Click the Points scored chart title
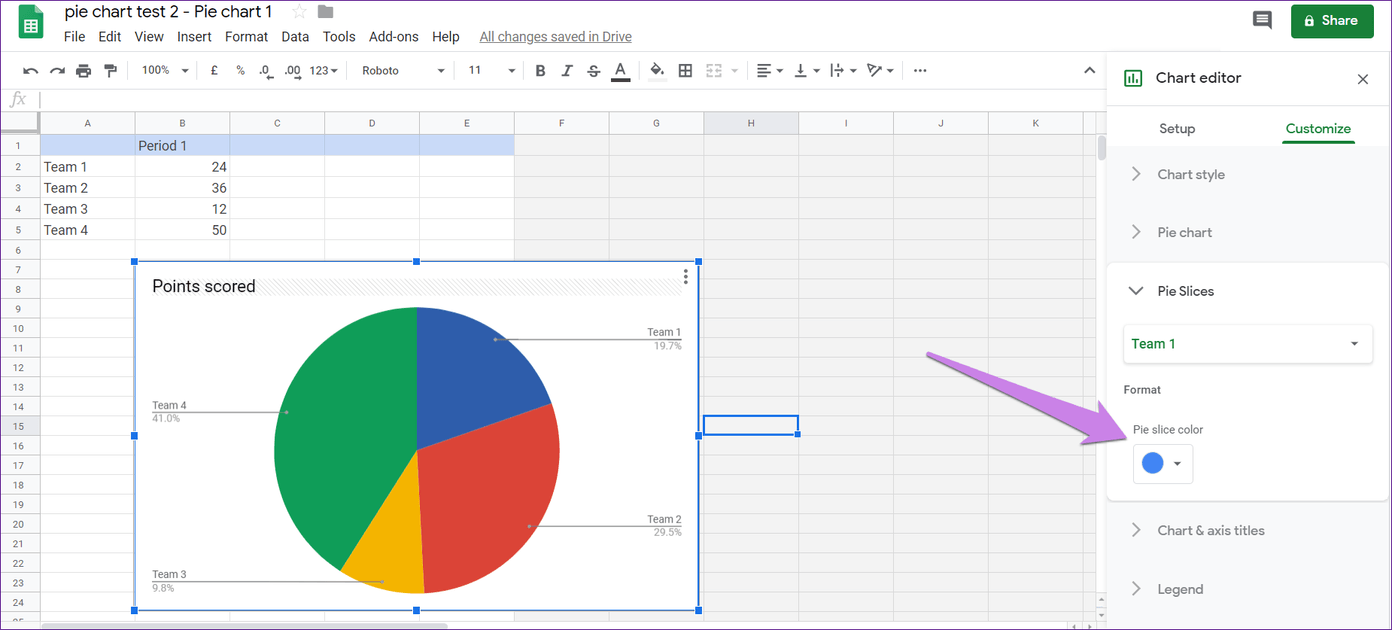Image resolution: width=1392 pixels, height=630 pixels. pyautogui.click(x=204, y=287)
